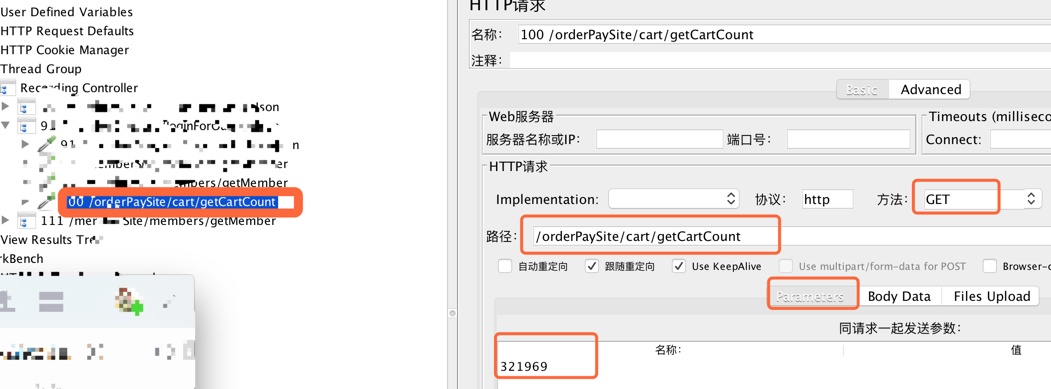Open the Body Data tab
This screenshot has width=1051, height=389.
click(899, 296)
